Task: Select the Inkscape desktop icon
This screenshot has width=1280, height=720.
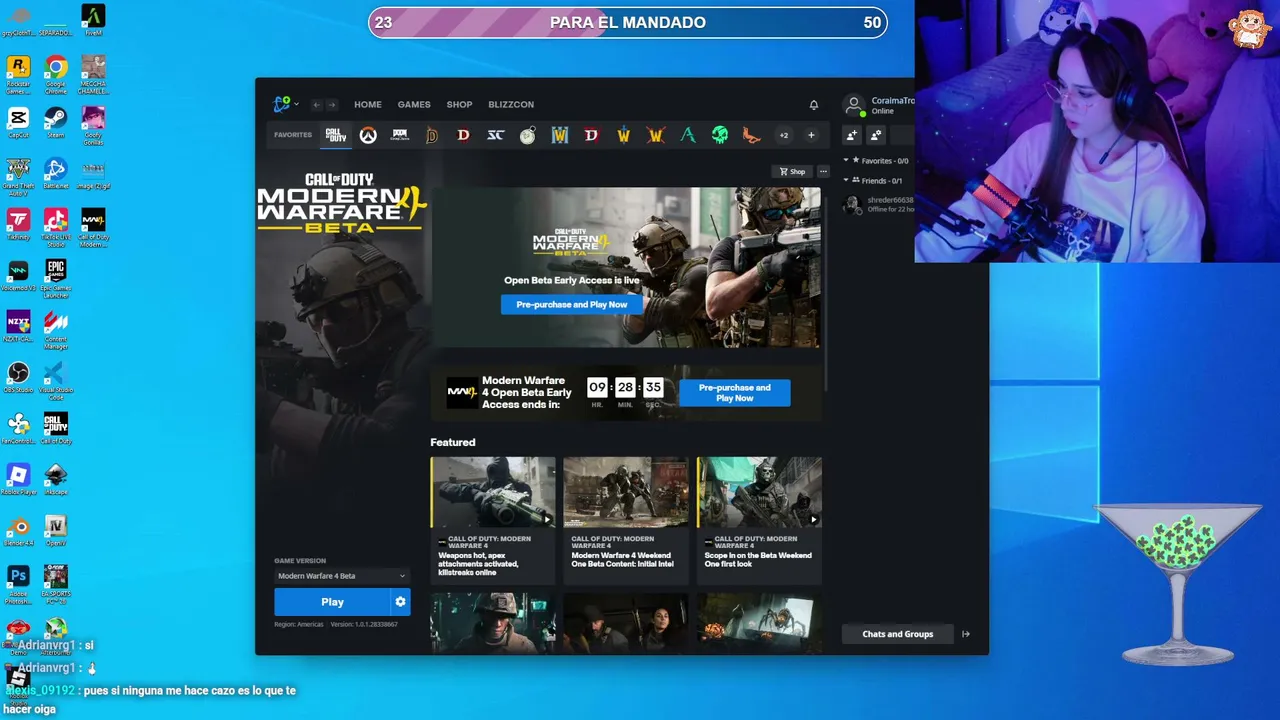Action: pyautogui.click(x=56, y=480)
